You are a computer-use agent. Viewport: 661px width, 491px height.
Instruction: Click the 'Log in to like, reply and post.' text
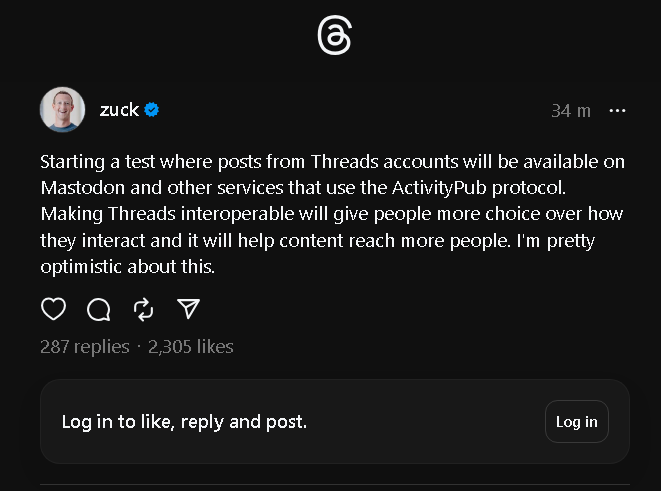pyautogui.click(x=184, y=422)
